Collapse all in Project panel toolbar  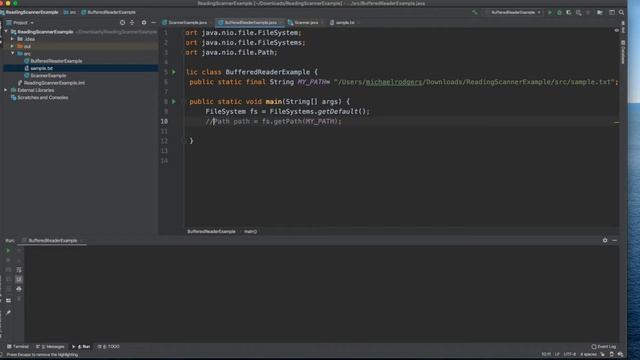click(132, 22)
